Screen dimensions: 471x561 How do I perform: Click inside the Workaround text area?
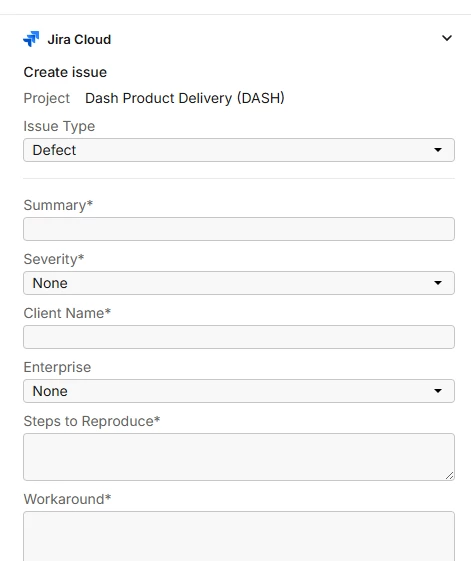point(239,536)
